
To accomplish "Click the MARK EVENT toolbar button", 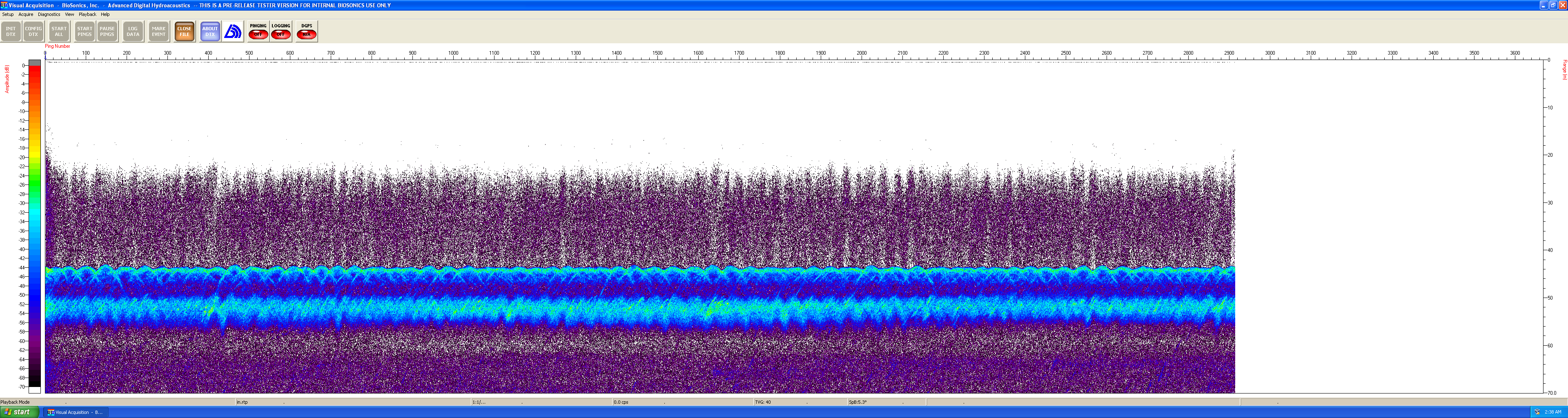I will point(159,32).
